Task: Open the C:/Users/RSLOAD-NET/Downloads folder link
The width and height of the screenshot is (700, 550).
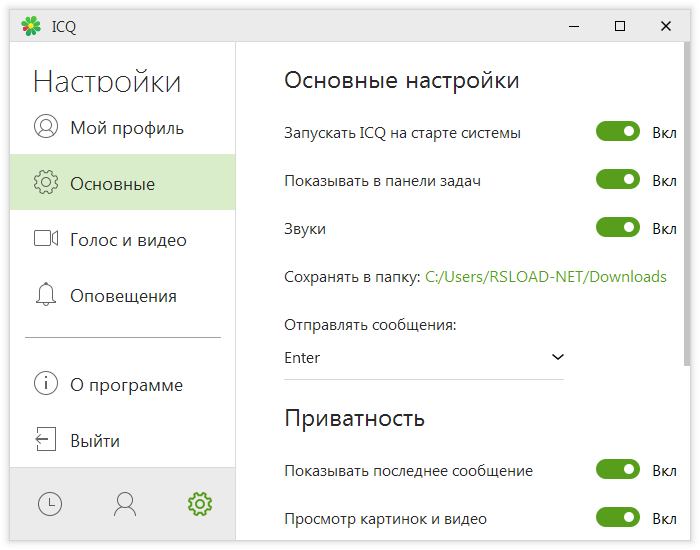Action: click(x=545, y=277)
